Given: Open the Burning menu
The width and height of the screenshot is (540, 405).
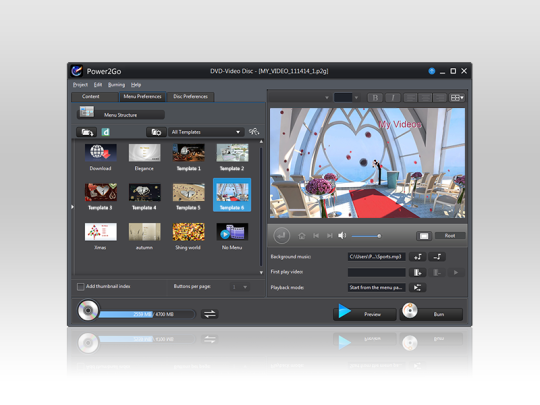Looking at the screenshot, I should [116, 85].
